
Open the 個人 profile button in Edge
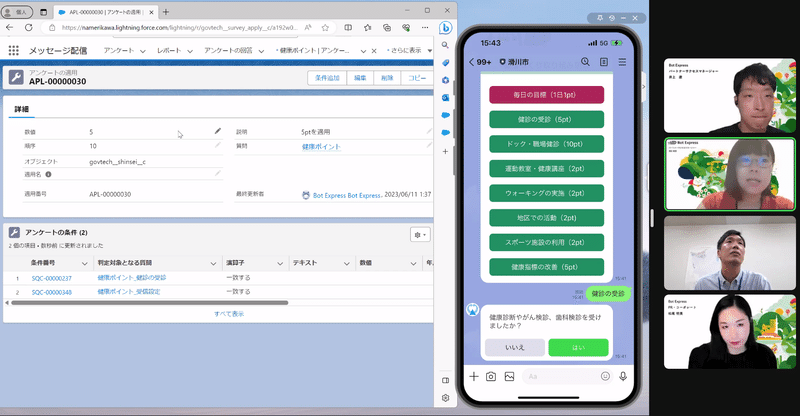[16, 12]
